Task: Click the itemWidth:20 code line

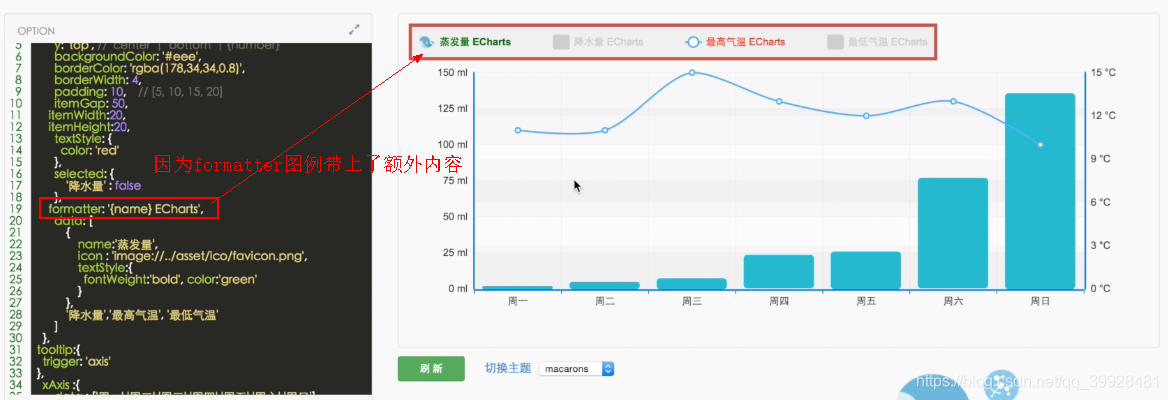Action: coord(88,115)
